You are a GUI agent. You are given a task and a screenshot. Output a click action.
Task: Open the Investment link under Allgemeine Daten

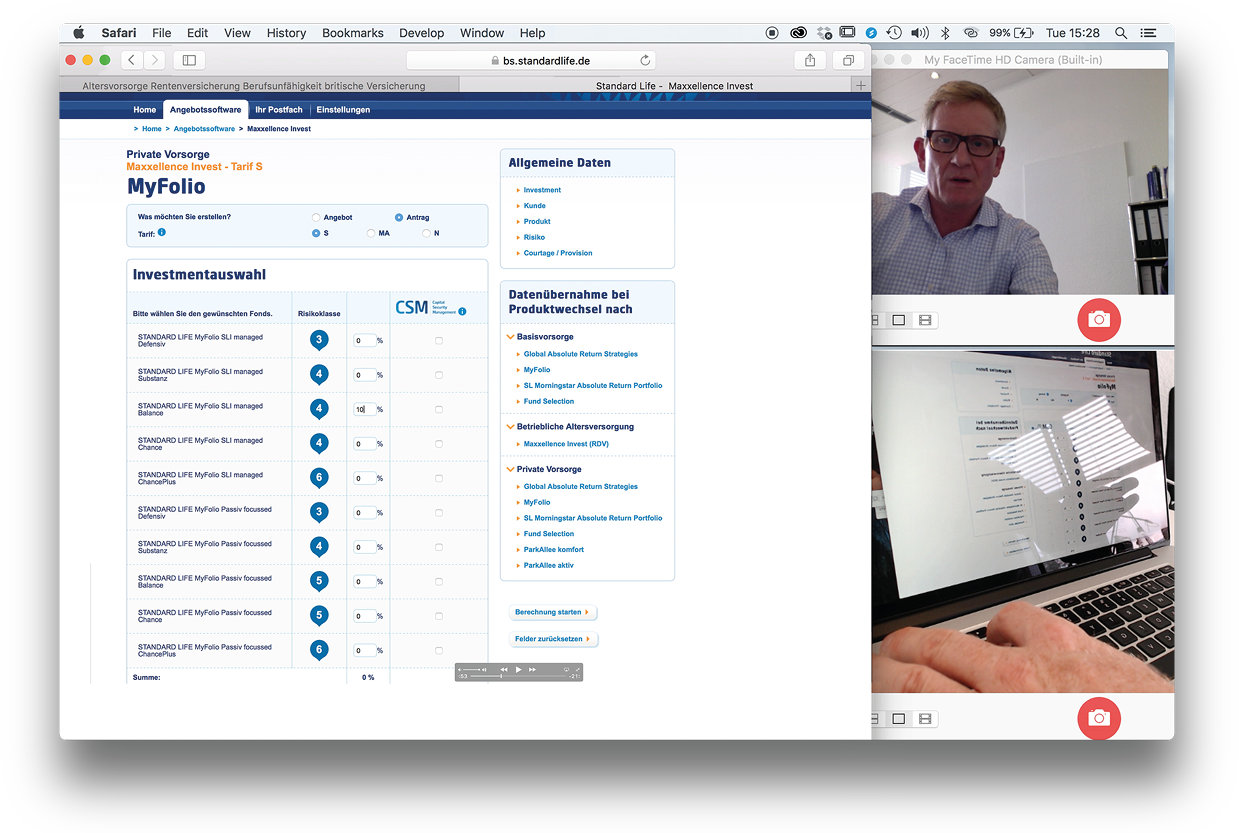(x=542, y=190)
